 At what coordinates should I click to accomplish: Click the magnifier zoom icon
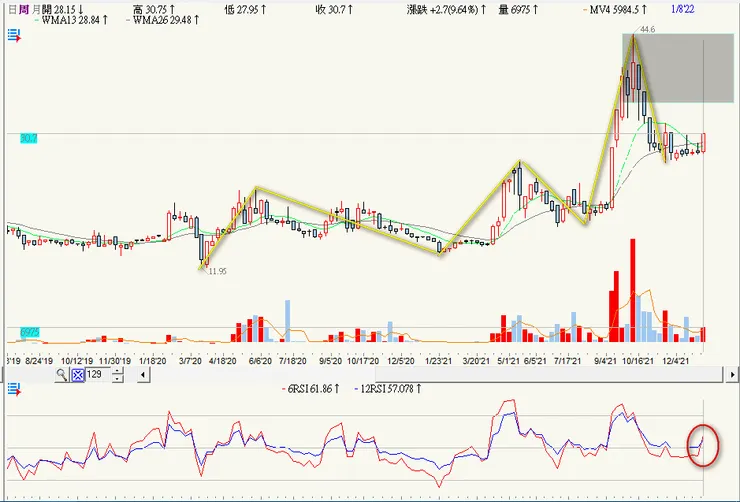(x=61, y=375)
